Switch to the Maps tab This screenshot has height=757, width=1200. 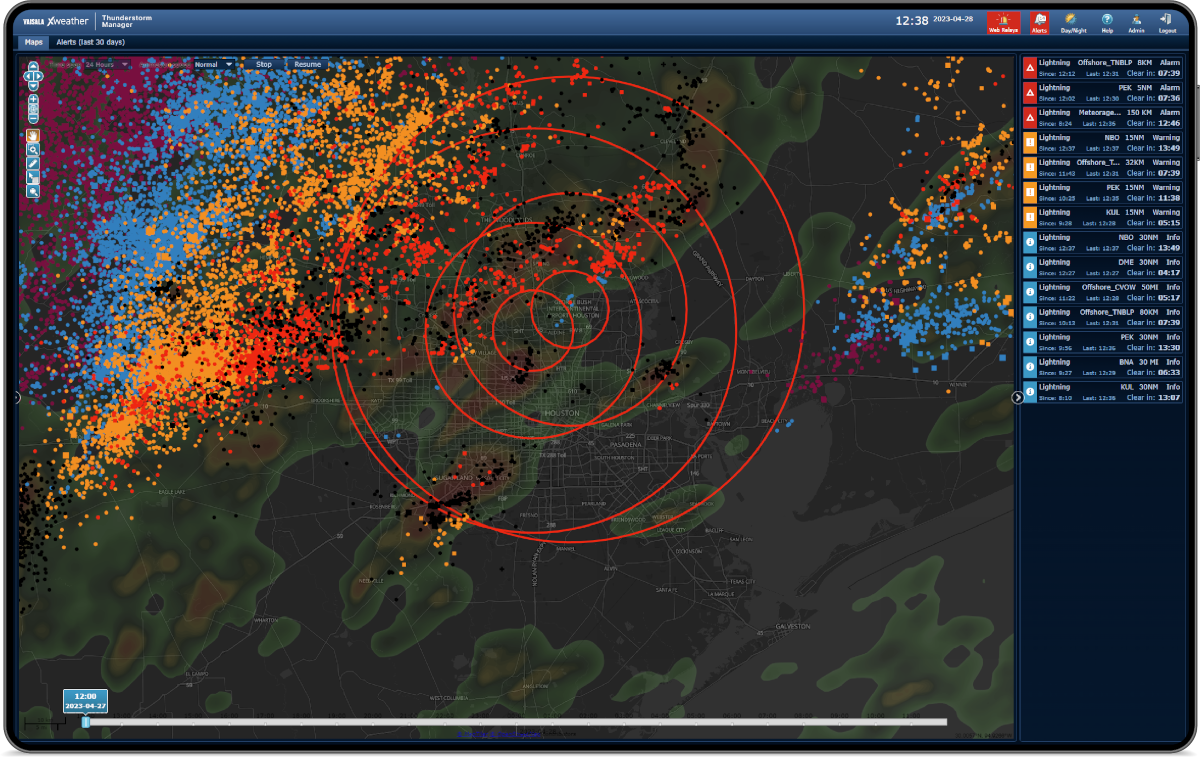pyautogui.click(x=34, y=43)
